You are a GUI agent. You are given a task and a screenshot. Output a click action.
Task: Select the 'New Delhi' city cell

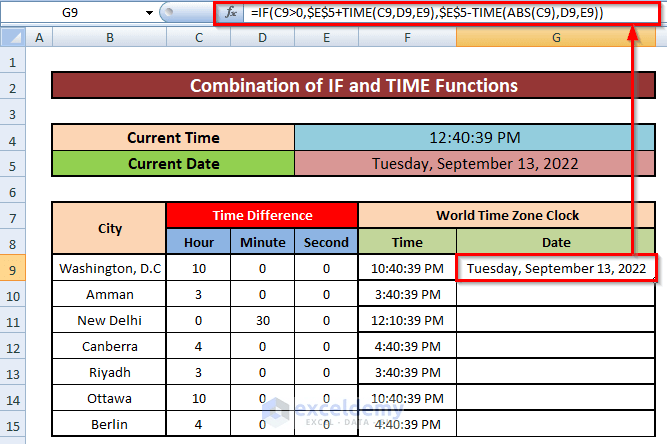pyautogui.click(x=109, y=320)
